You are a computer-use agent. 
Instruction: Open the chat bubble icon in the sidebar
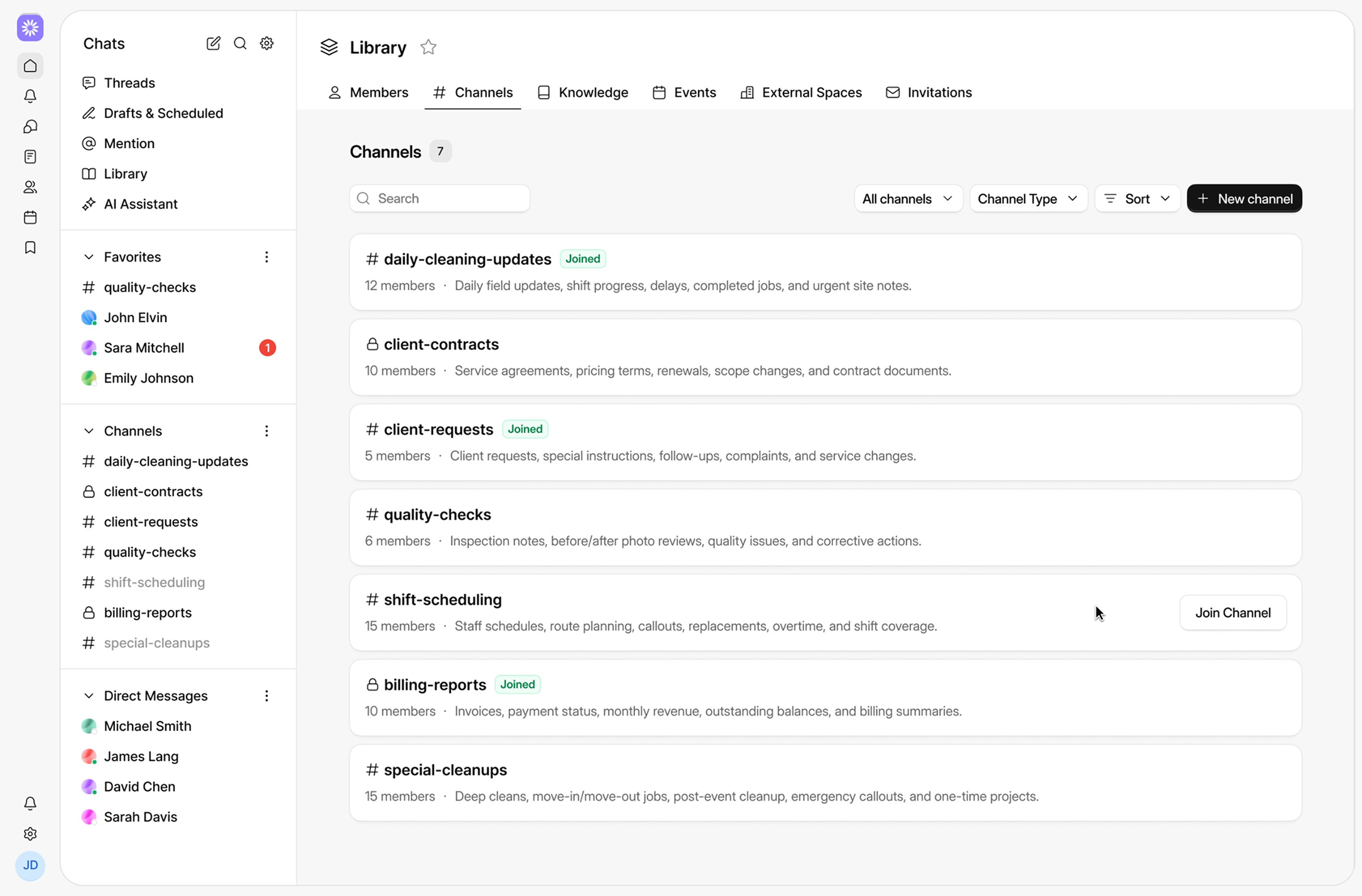click(30, 126)
